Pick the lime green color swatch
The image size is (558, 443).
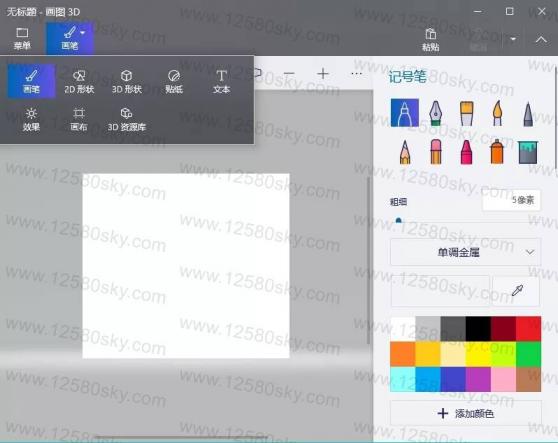tap(504, 354)
